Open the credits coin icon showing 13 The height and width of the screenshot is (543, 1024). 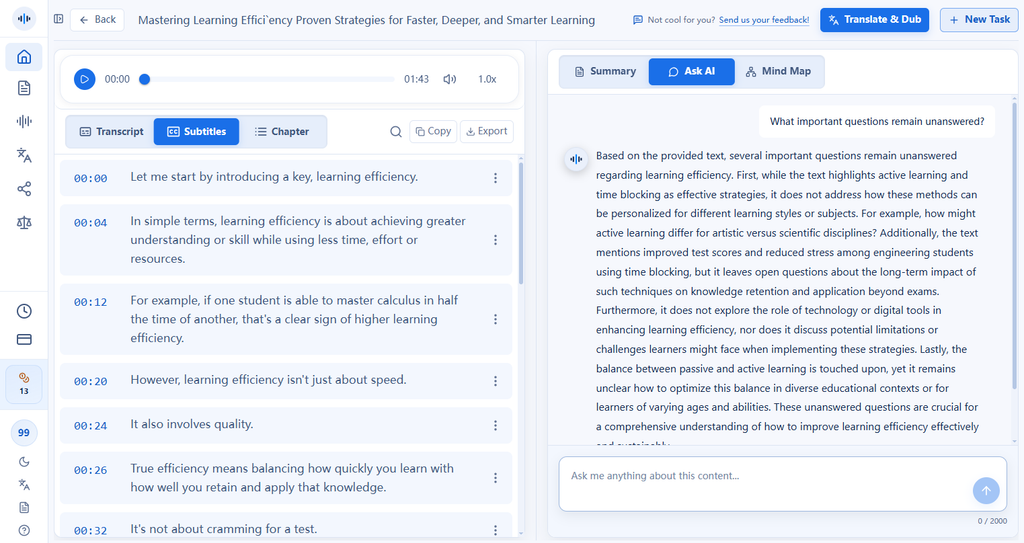pyautogui.click(x=24, y=384)
